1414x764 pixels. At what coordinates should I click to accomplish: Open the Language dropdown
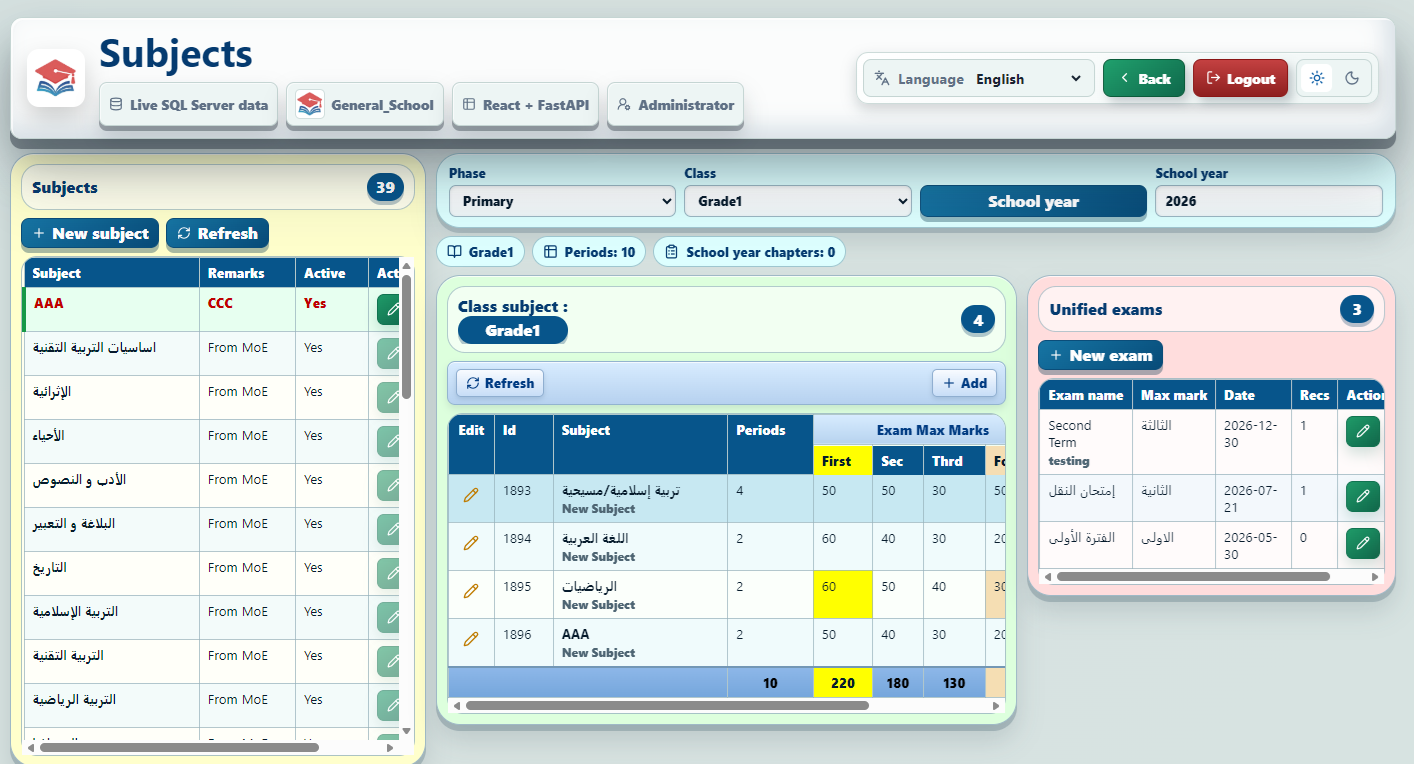point(1029,79)
